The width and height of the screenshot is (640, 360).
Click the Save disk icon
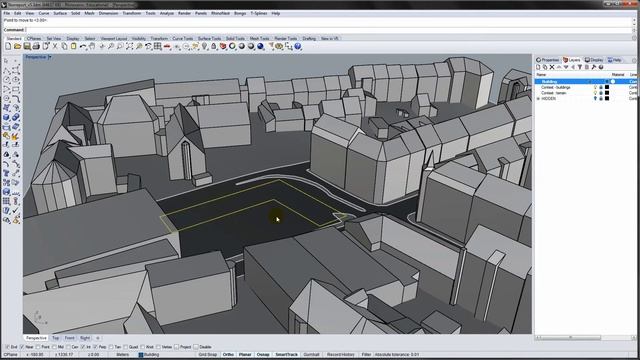[27, 47]
